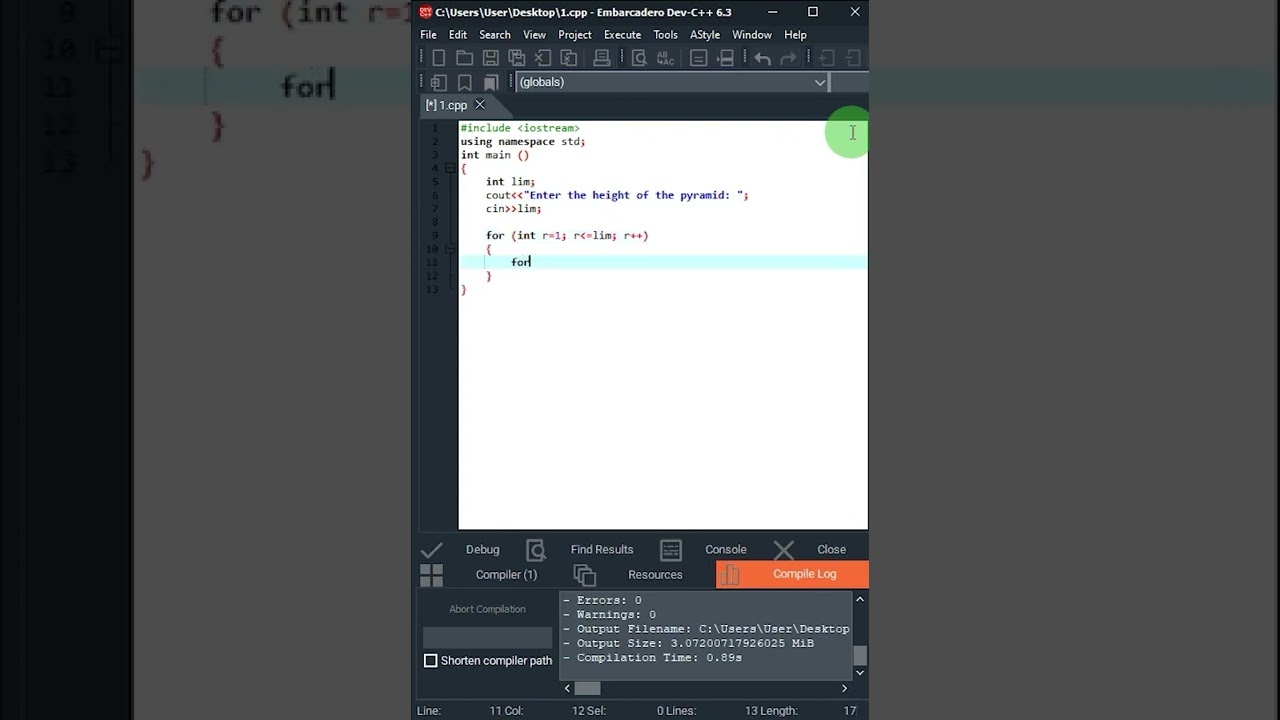Viewport: 1280px width, 720px height.
Task: Click the Close panel tab
Action: tap(831, 549)
